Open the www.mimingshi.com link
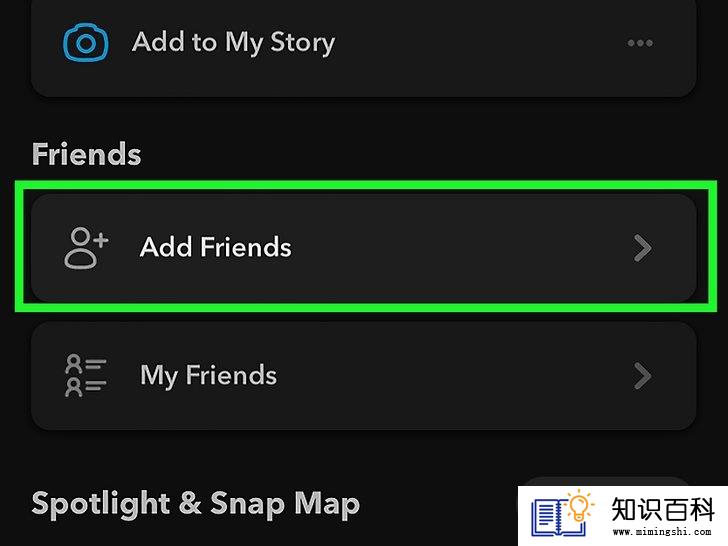The image size is (728, 546). coord(662,532)
